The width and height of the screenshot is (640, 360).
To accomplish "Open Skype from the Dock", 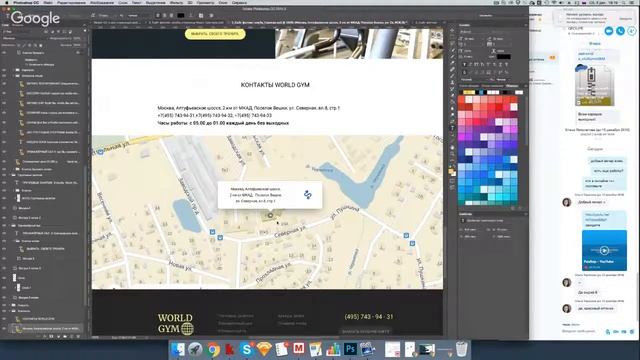I will [x=247, y=350].
